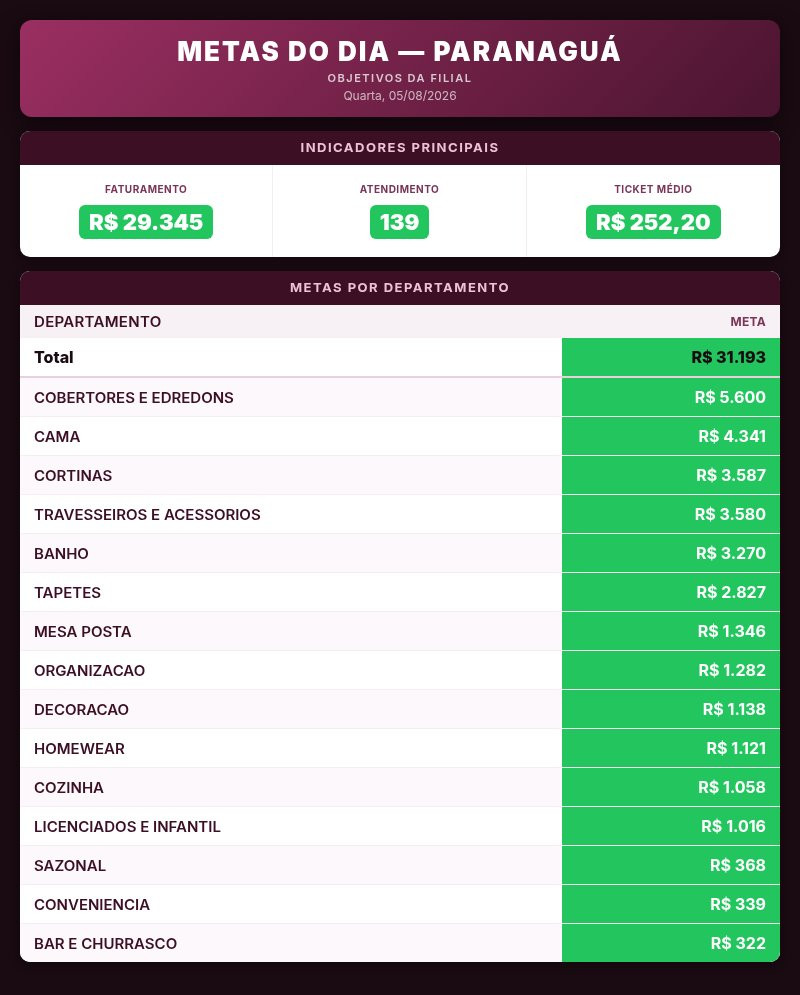Click the Ticket Médio value R$ 252,20

pos(653,222)
